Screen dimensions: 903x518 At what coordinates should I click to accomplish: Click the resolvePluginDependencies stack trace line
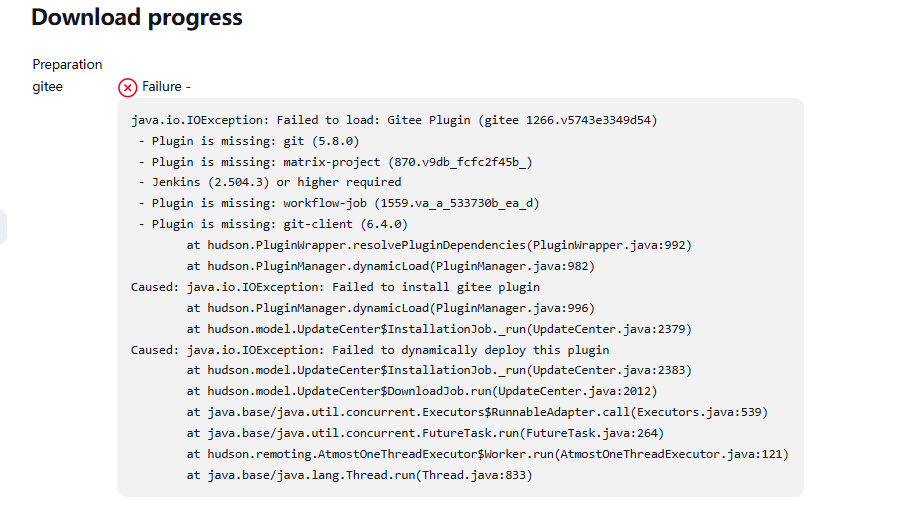(x=439, y=245)
